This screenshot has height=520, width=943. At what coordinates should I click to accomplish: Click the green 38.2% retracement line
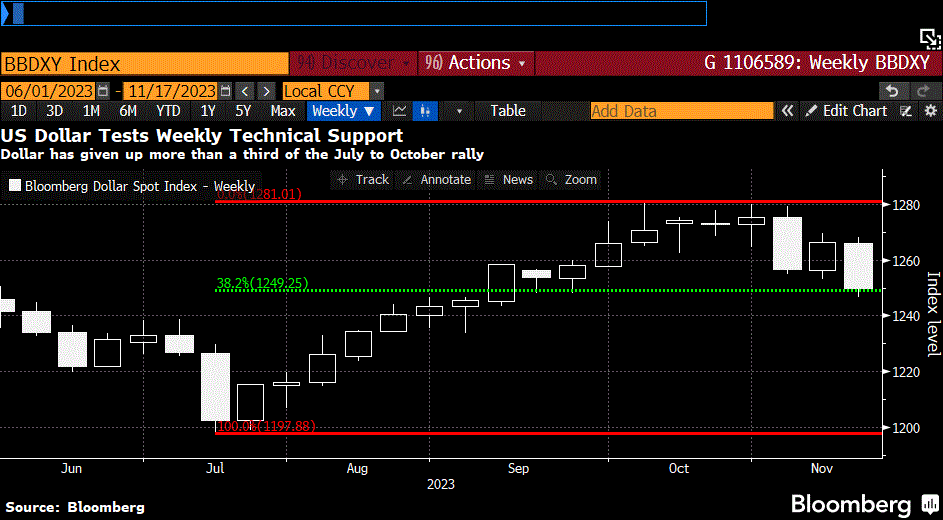[548, 290]
